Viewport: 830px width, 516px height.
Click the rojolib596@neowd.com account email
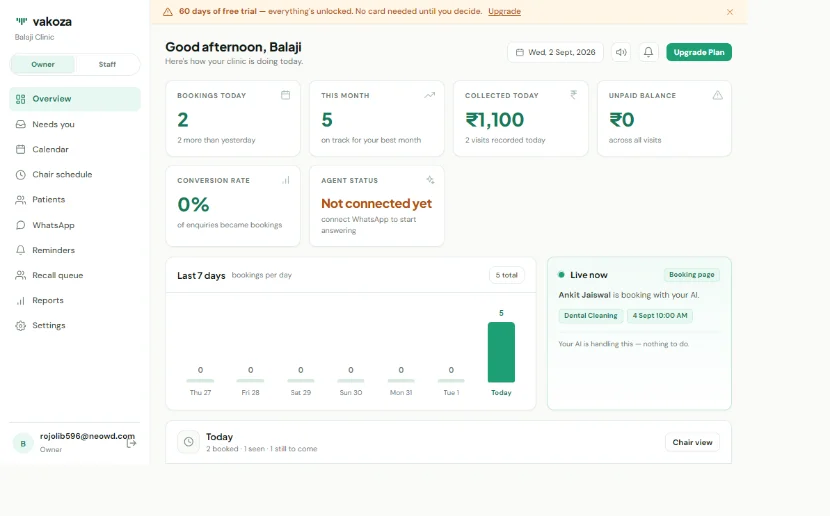pyautogui.click(x=87, y=436)
